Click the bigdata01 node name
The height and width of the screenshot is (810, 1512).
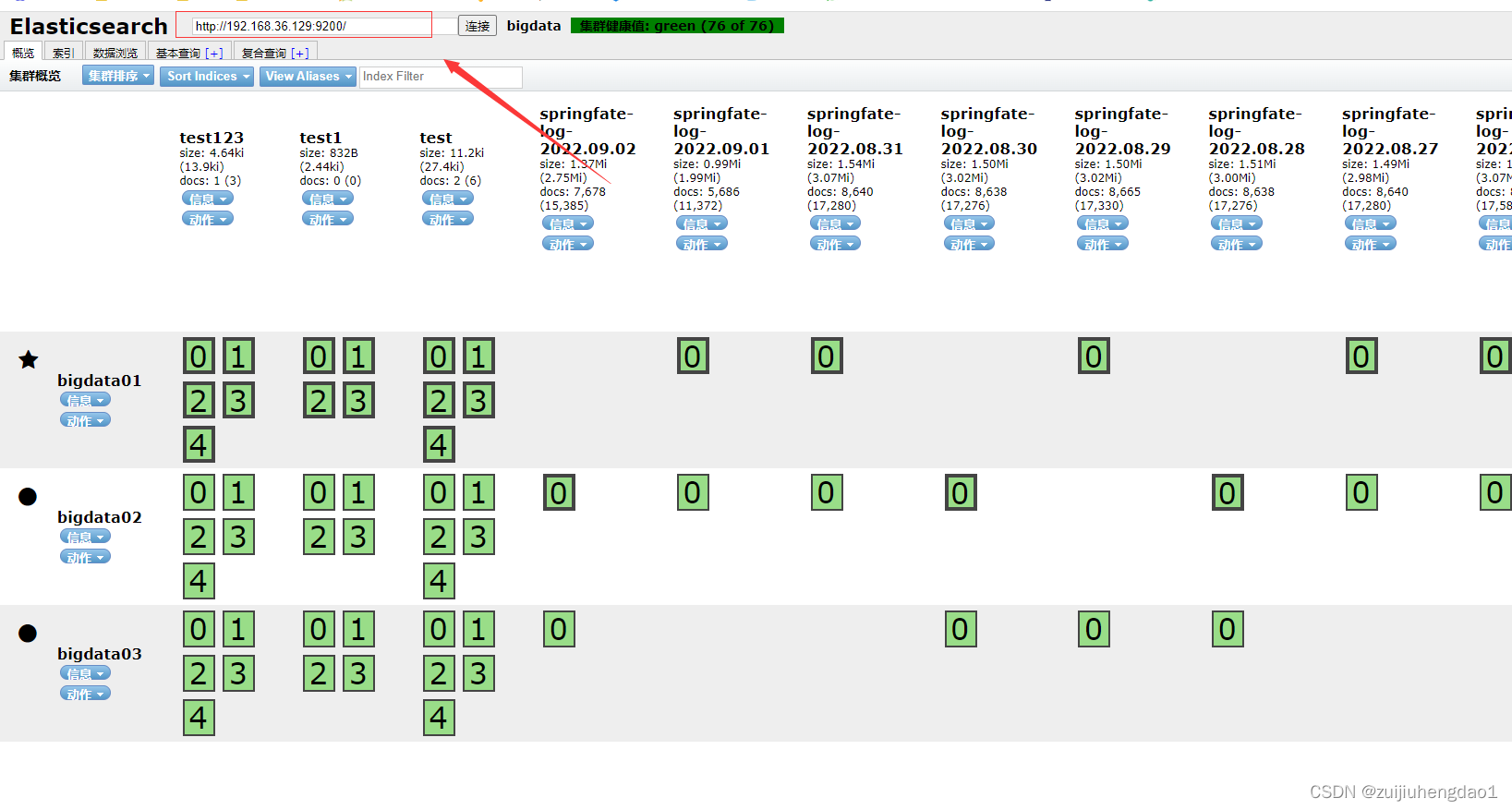(x=100, y=381)
